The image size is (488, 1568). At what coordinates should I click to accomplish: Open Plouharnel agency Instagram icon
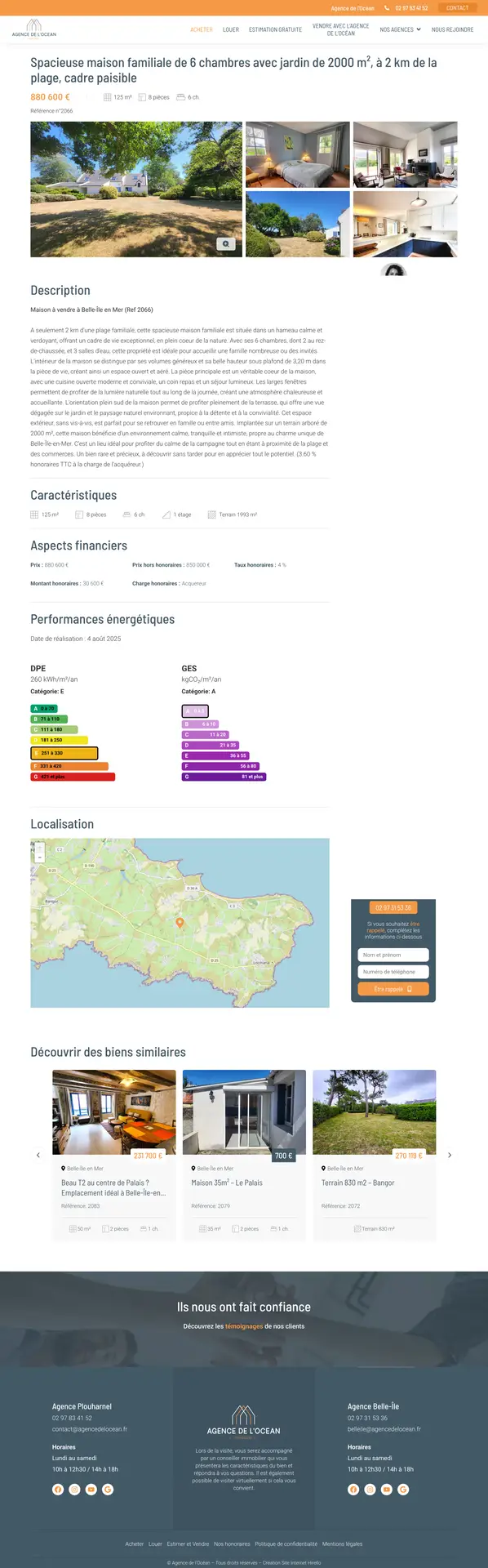click(74, 1489)
